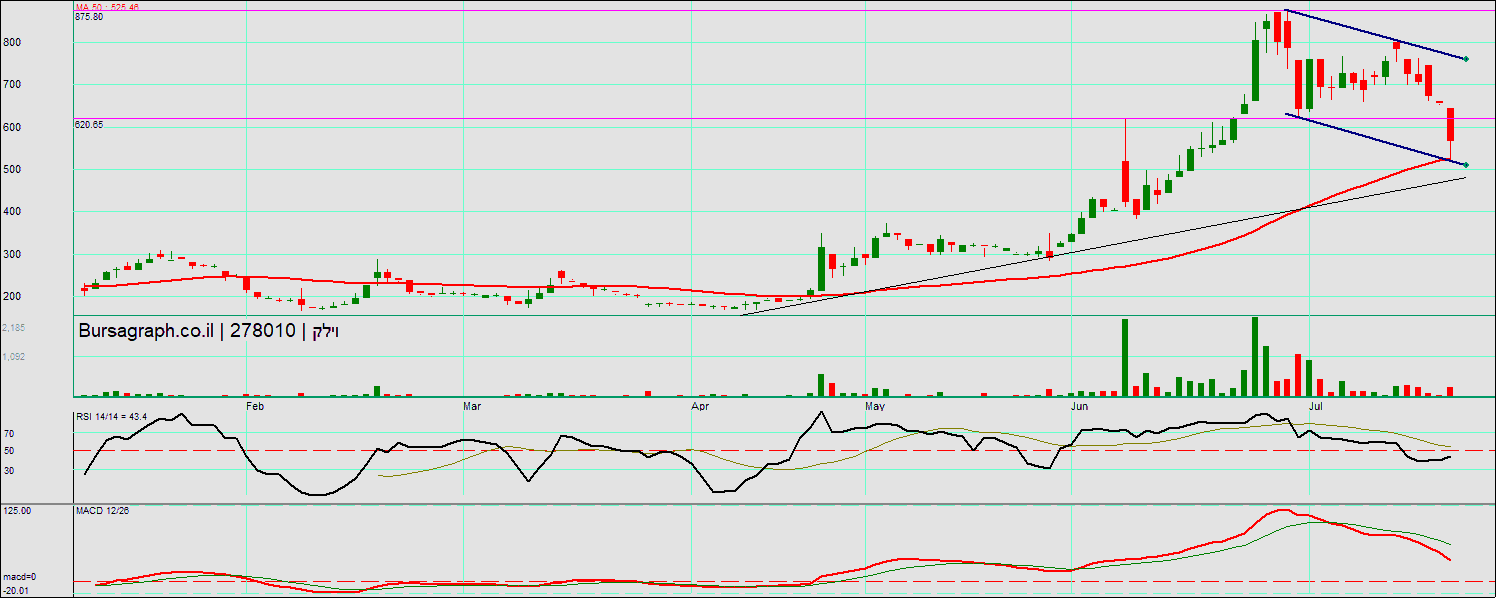Open the Bursagraph.co.il watermark link

pos(145,332)
